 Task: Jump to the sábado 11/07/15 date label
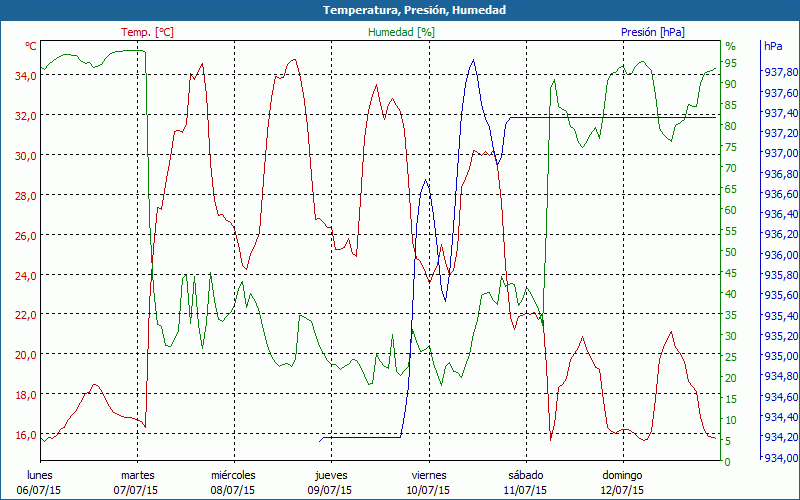pyautogui.click(x=524, y=483)
